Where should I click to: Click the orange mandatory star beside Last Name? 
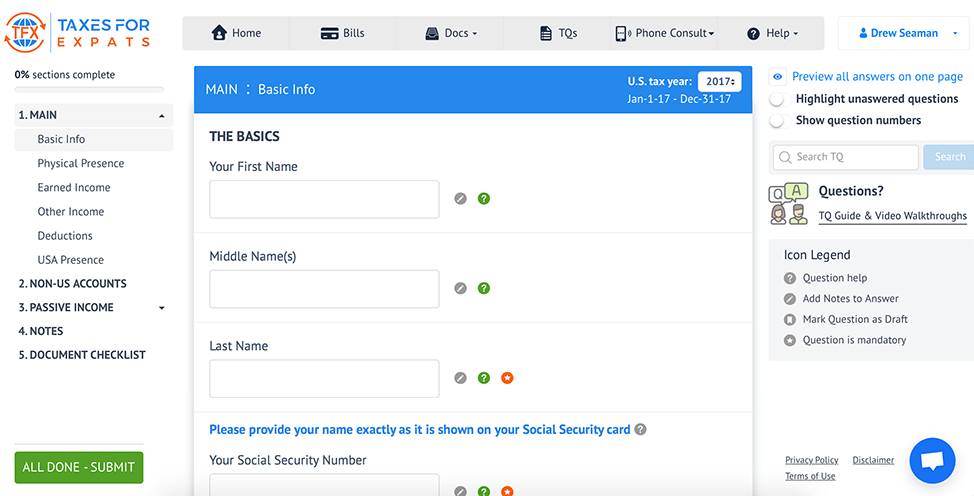pos(507,378)
